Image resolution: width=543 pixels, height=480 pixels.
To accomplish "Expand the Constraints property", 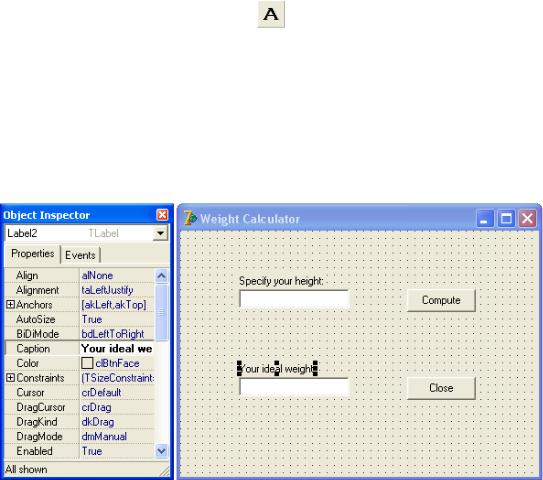I will [x=10, y=378].
